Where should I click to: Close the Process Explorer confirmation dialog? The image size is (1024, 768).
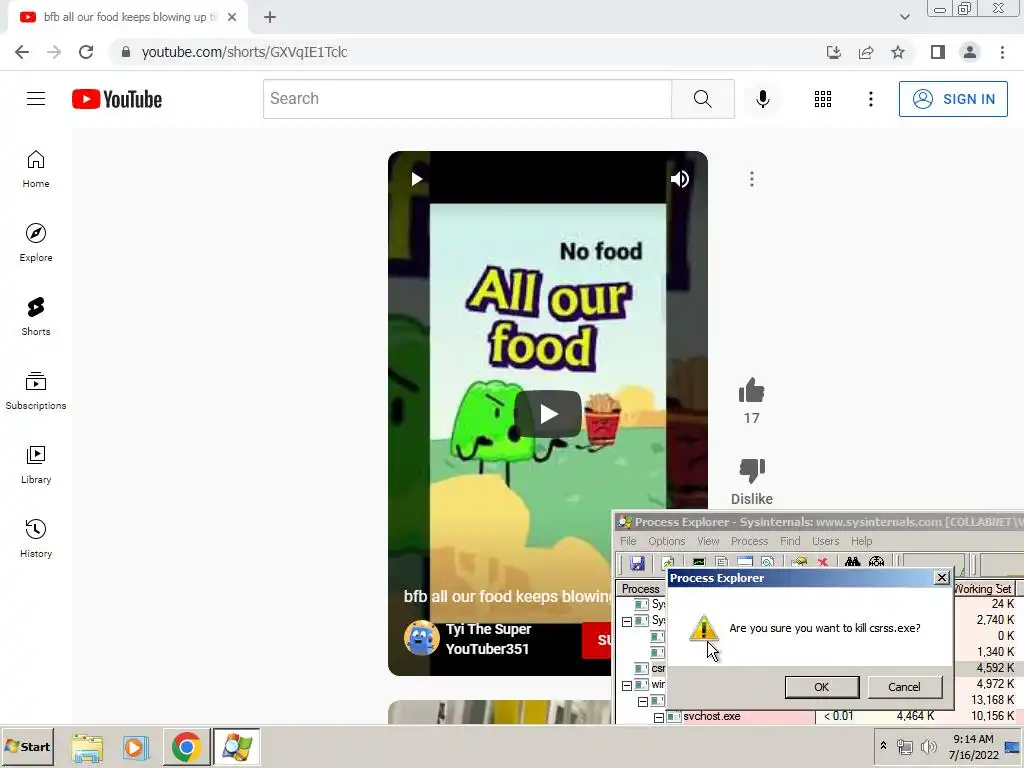[x=942, y=578]
